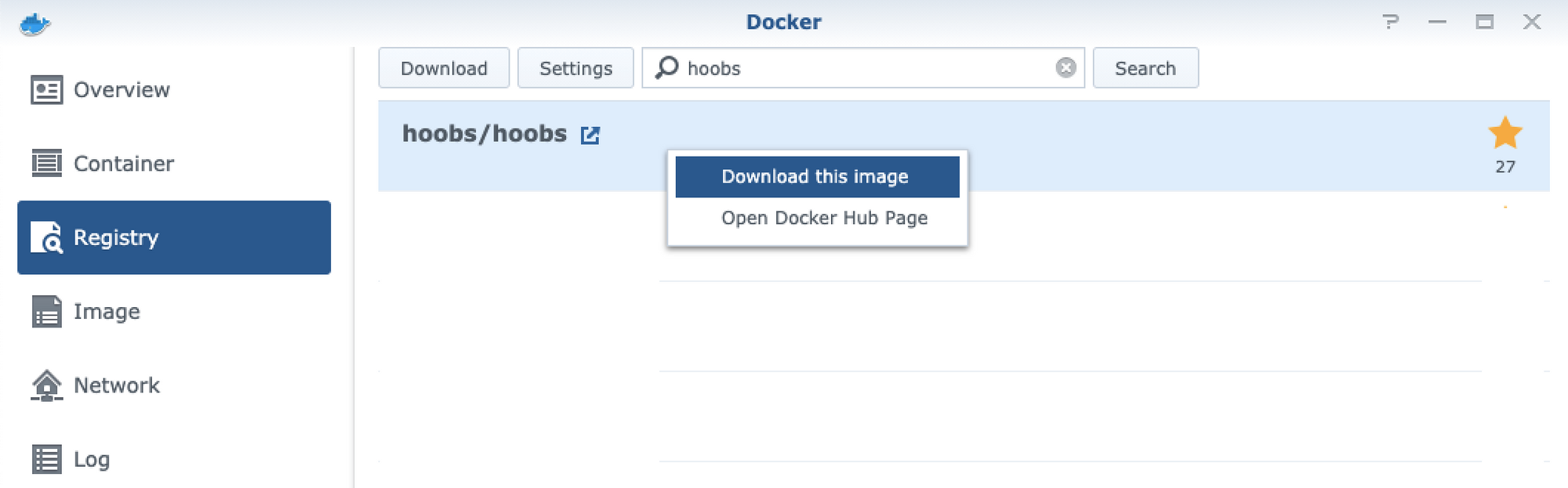Click the Search button
This screenshot has height=488, width=1568.
pyautogui.click(x=1145, y=68)
